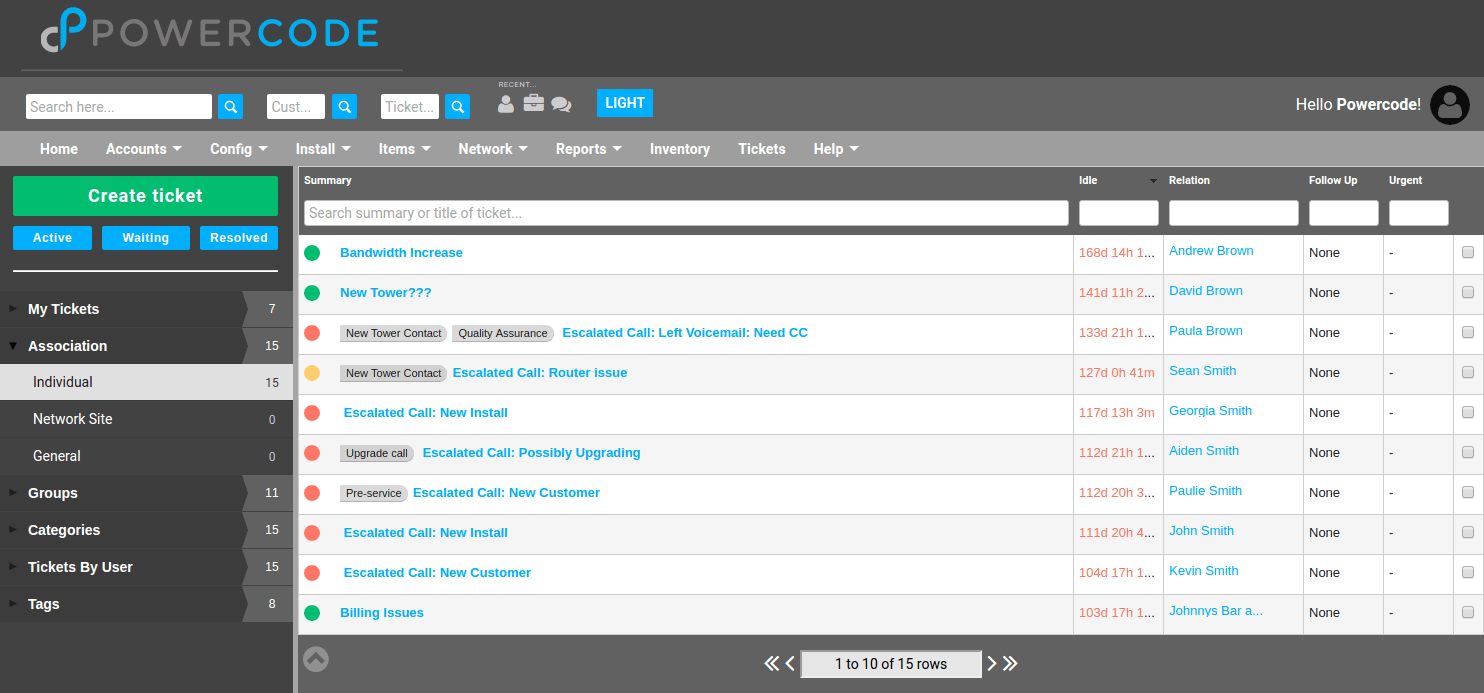The height and width of the screenshot is (693, 1484).
Task: Check the Escalated Call: Router issue row checkbox
Action: point(1468,372)
